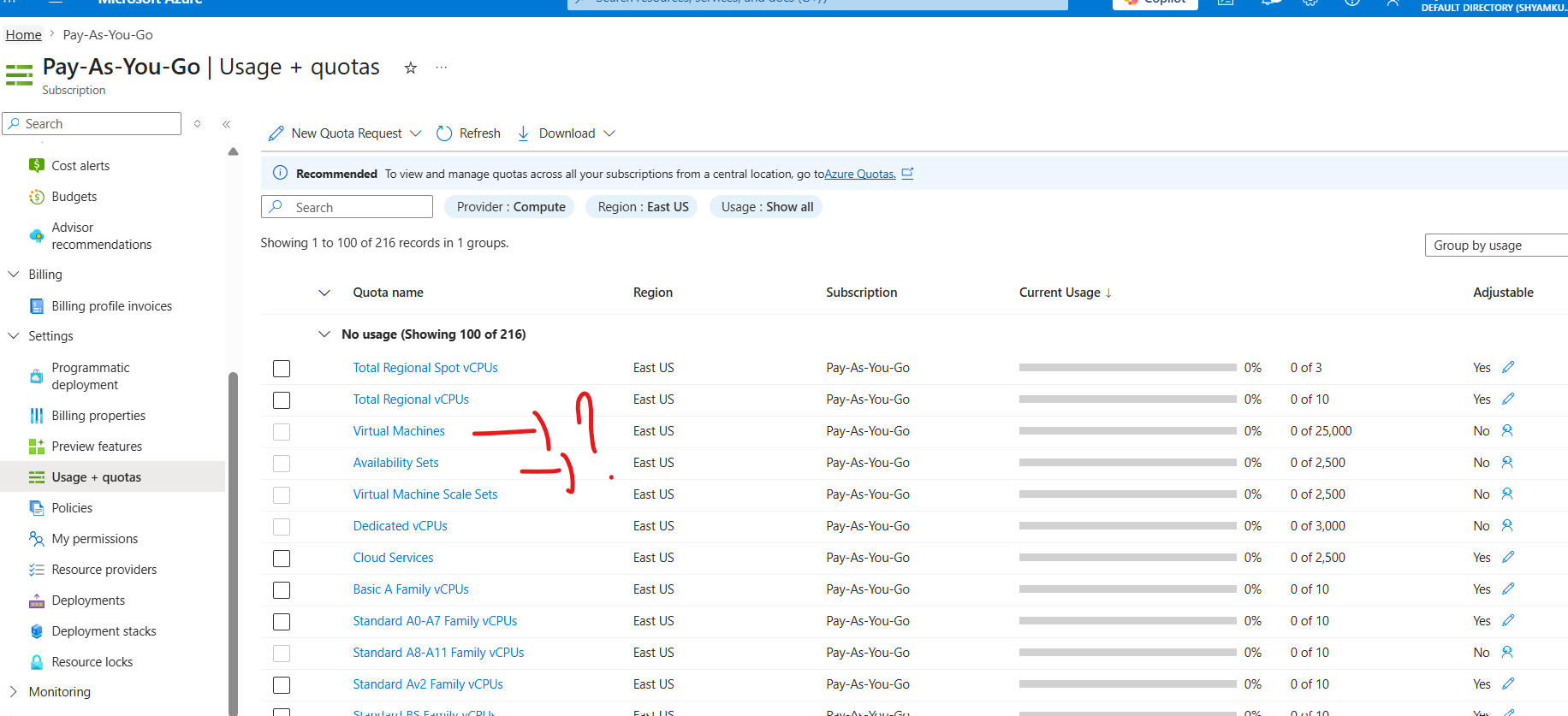
Task: Click the Budgets sidebar icon
Action: (x=36, y=197)
